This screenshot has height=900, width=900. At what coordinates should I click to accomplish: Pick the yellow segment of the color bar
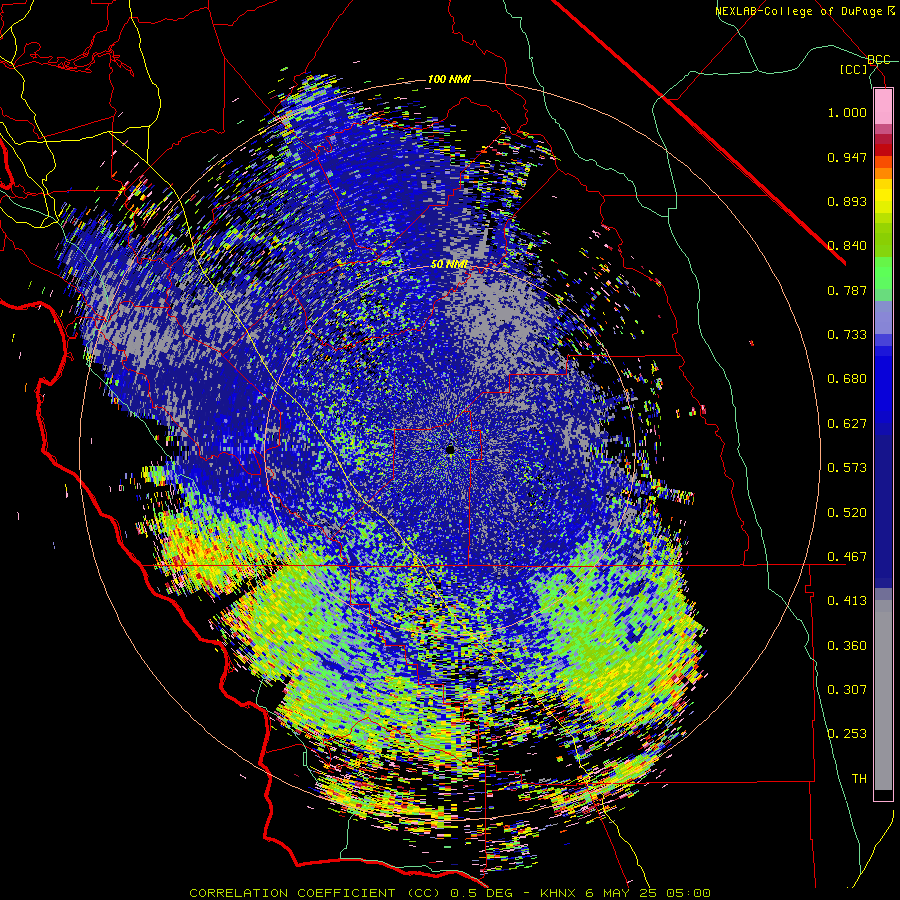(883, 196)
